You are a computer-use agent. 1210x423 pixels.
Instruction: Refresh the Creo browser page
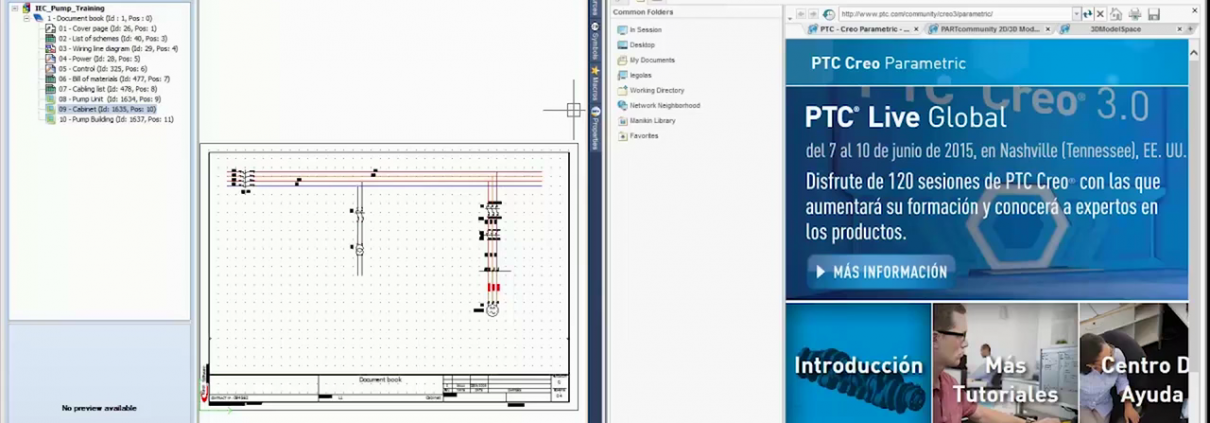point(1088,14)
